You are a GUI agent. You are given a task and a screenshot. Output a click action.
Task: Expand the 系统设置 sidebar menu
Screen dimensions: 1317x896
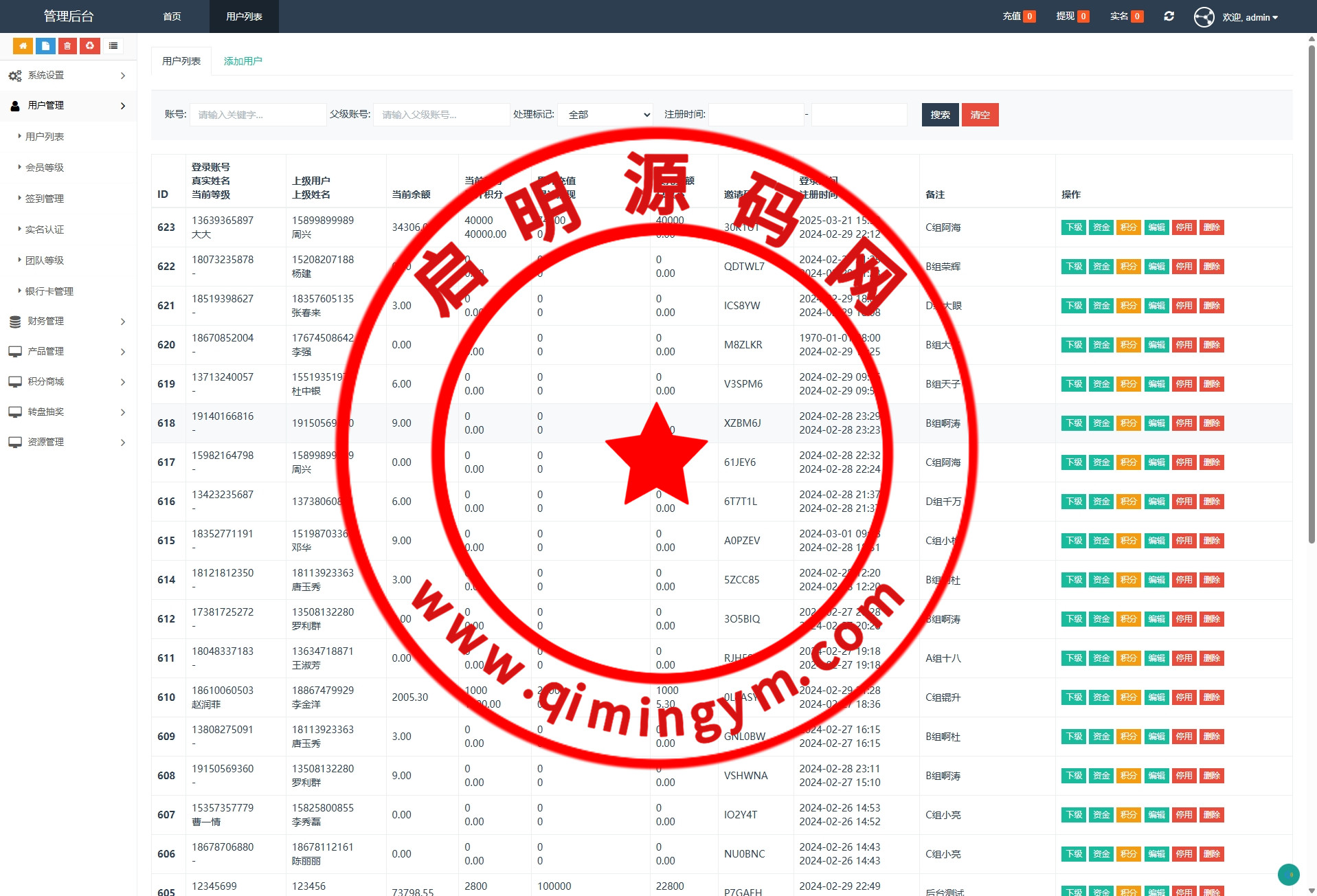click(x=68, y=76)
